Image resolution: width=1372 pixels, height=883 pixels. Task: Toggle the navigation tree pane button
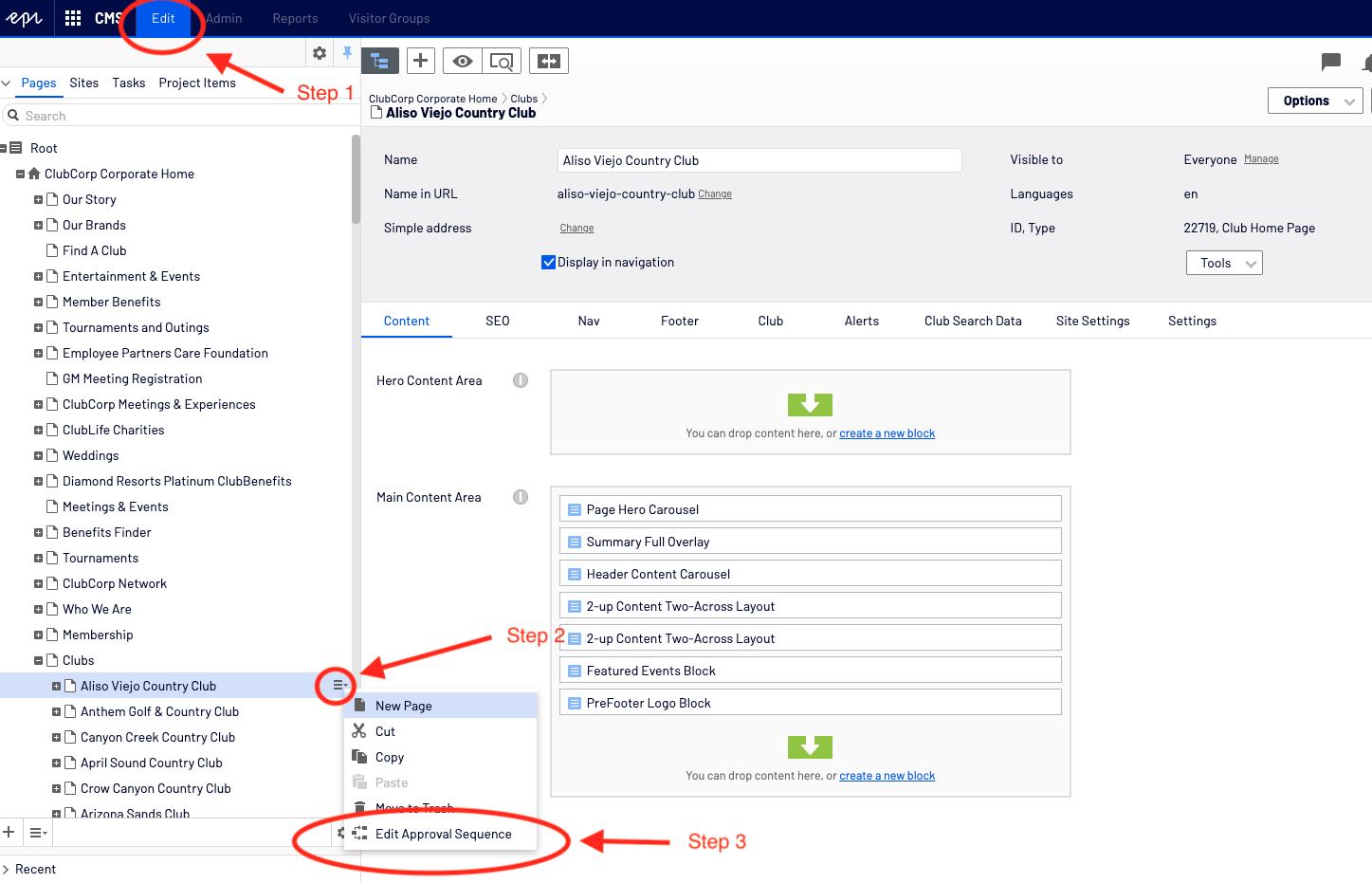coord(380,61)
